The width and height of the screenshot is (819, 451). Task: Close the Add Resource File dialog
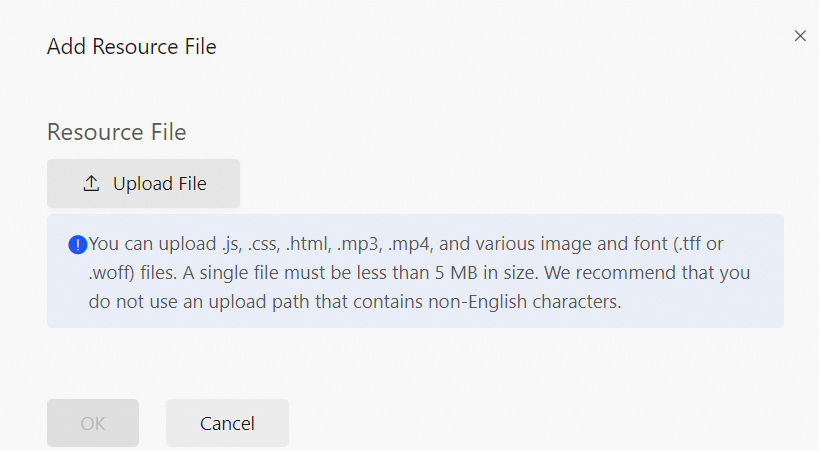(800, 36)
